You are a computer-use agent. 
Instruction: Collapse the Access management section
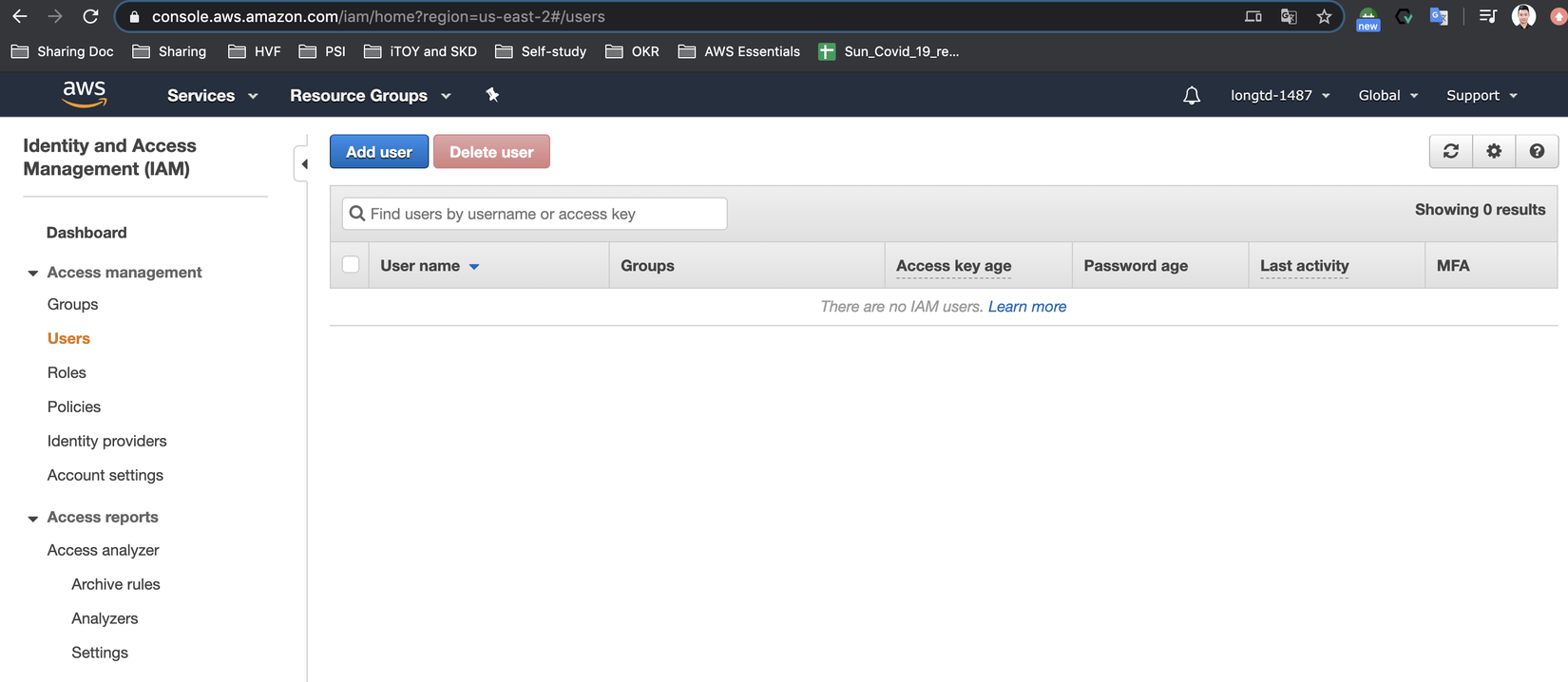pyautogui.click(x=33, y=274)
